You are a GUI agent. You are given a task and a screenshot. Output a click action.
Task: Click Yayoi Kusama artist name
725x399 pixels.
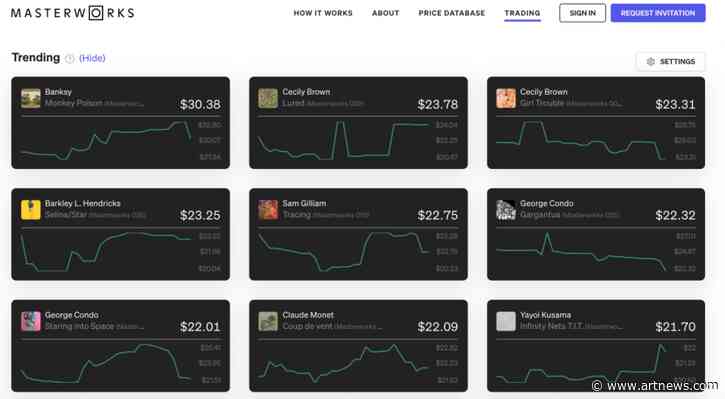(545, 315)
